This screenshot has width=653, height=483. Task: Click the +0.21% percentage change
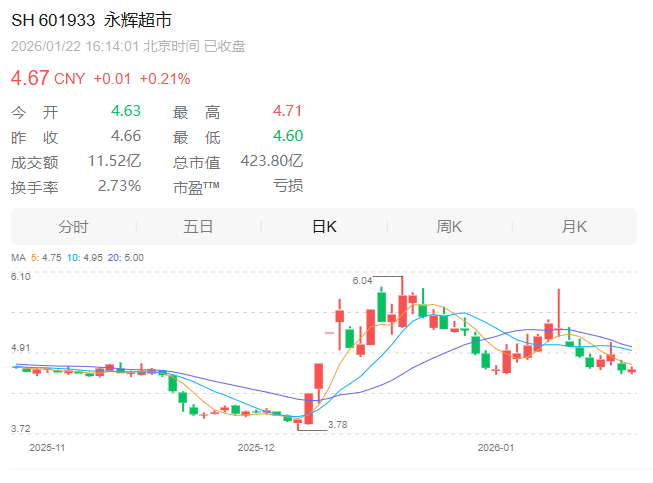[164, 79]
